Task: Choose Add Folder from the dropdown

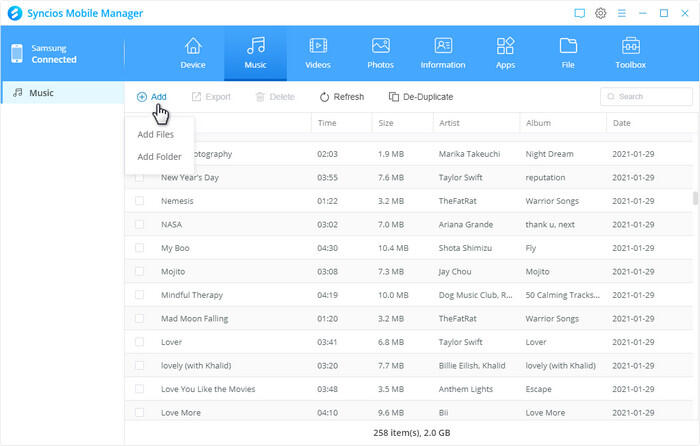Action: coord(159,157)
